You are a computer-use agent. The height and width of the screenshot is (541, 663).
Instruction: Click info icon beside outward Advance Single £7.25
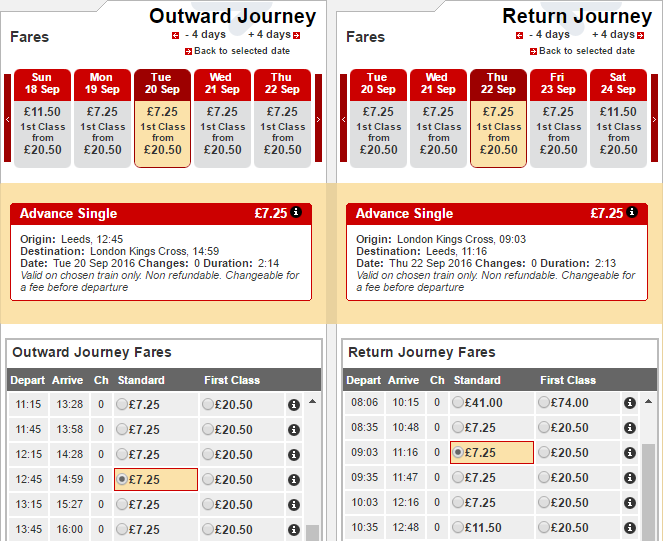pyautogui.click(x=296, y=212)
